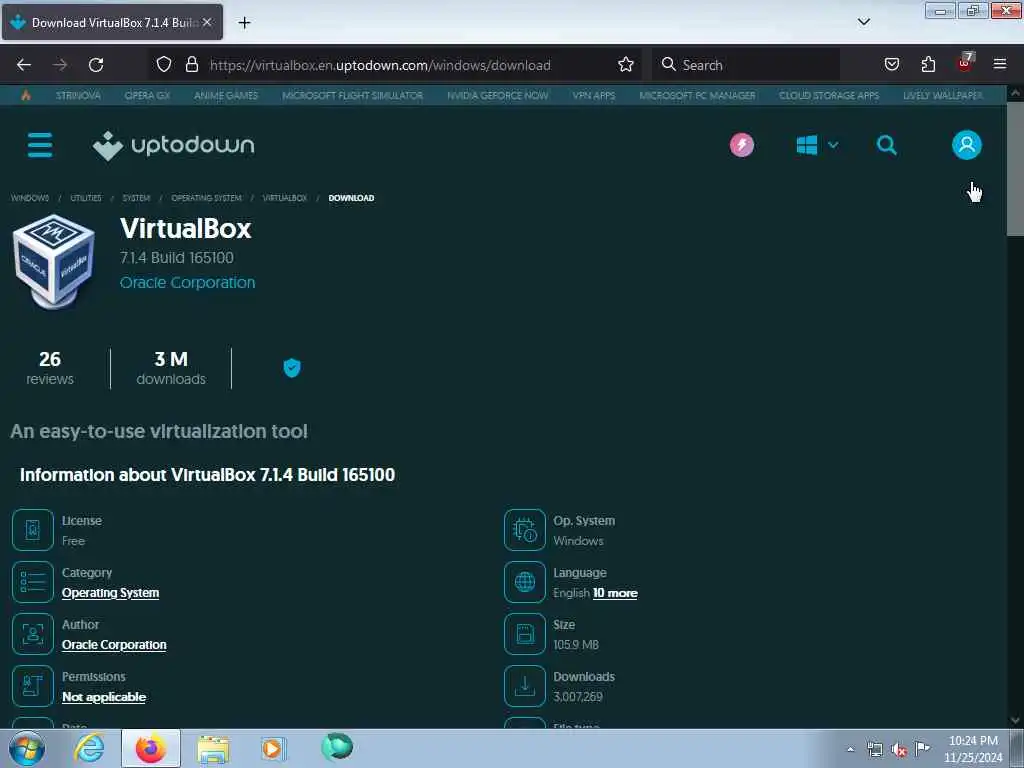Screen dimensions: 1024x768
Task: Open Oracle Corporation author link
Action: tap(114, 645)
